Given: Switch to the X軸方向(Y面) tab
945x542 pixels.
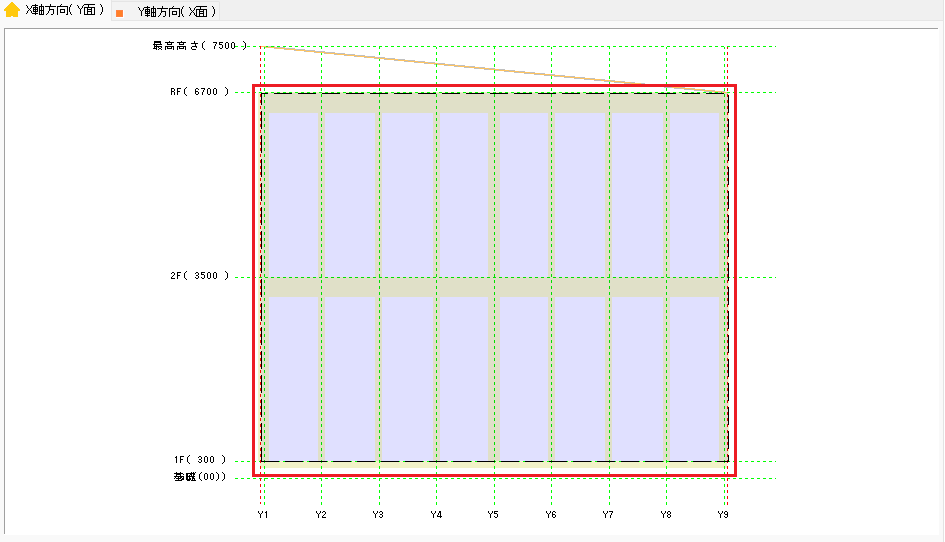Looking at the screenshot, I should pyautogui.click(x=64, y=10).
